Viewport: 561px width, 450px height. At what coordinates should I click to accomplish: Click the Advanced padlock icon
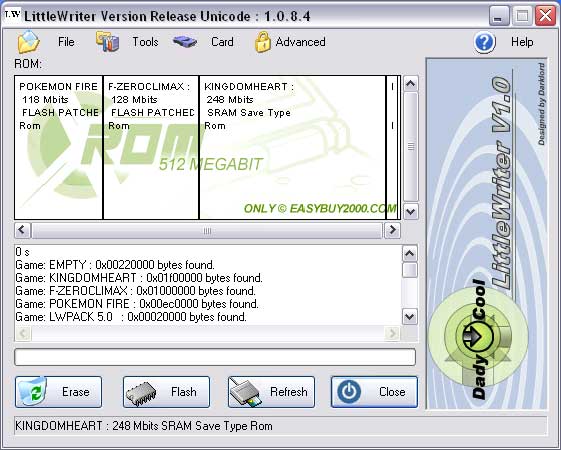[263, 42]
